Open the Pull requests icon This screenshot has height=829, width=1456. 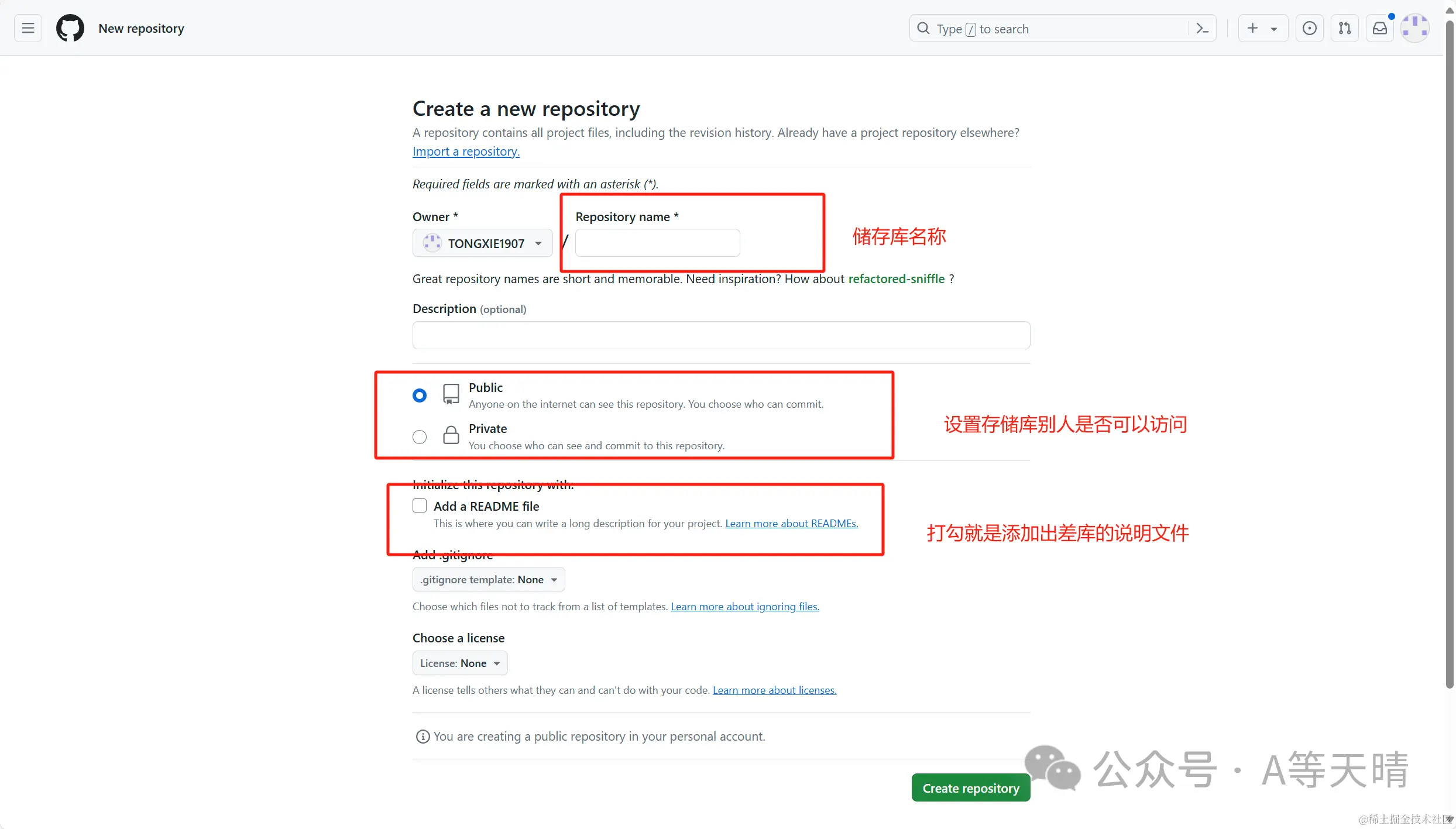[1344, 28]
